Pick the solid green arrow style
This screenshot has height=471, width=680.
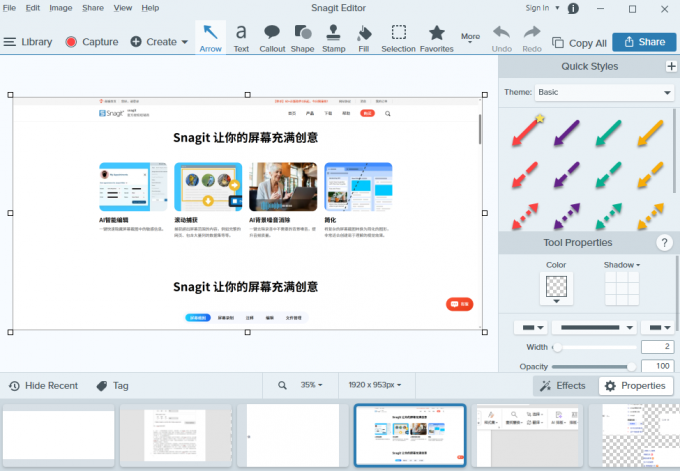pos(609,132)
